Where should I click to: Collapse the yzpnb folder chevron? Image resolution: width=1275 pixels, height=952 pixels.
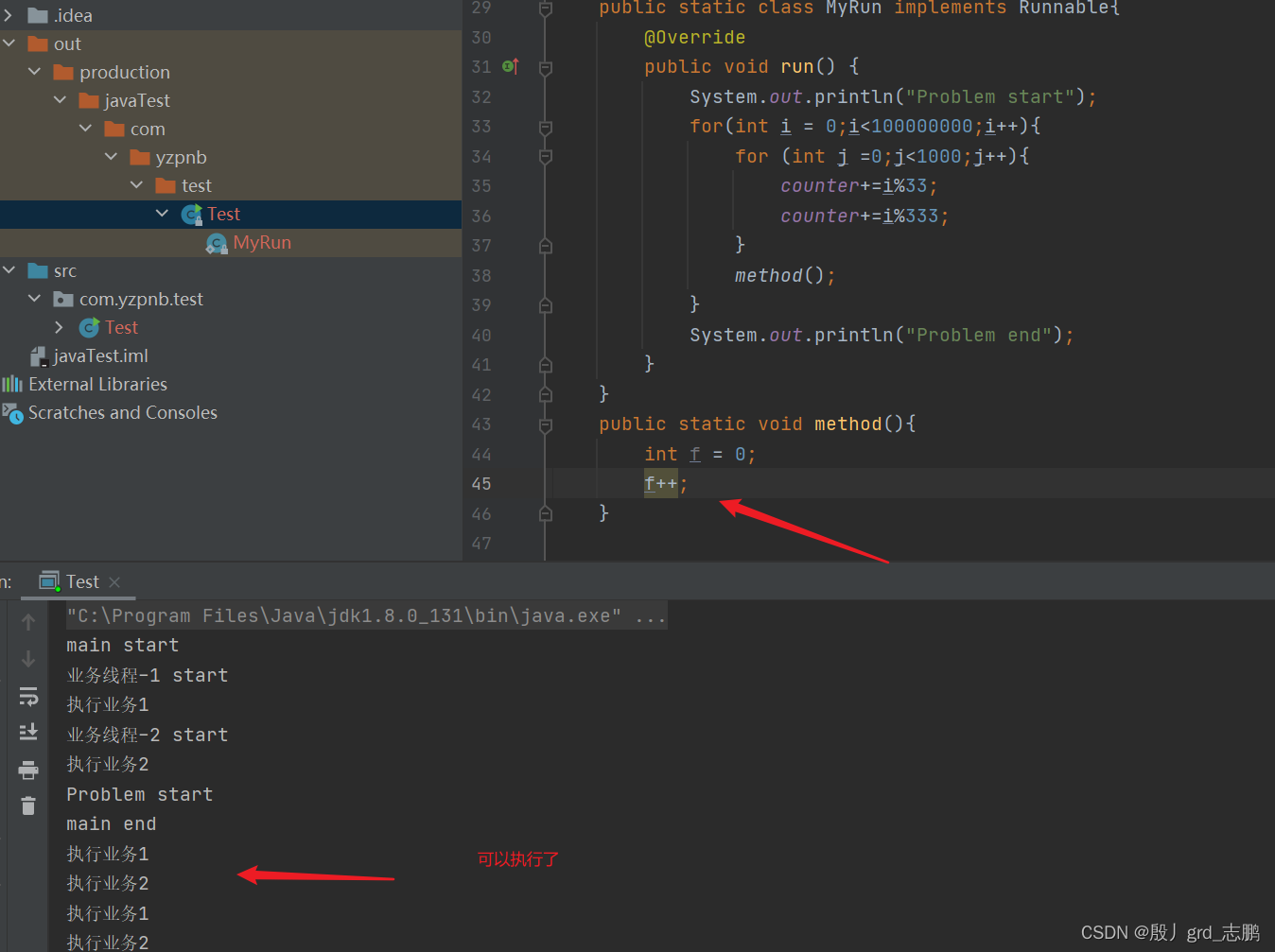tap(112, 157)
